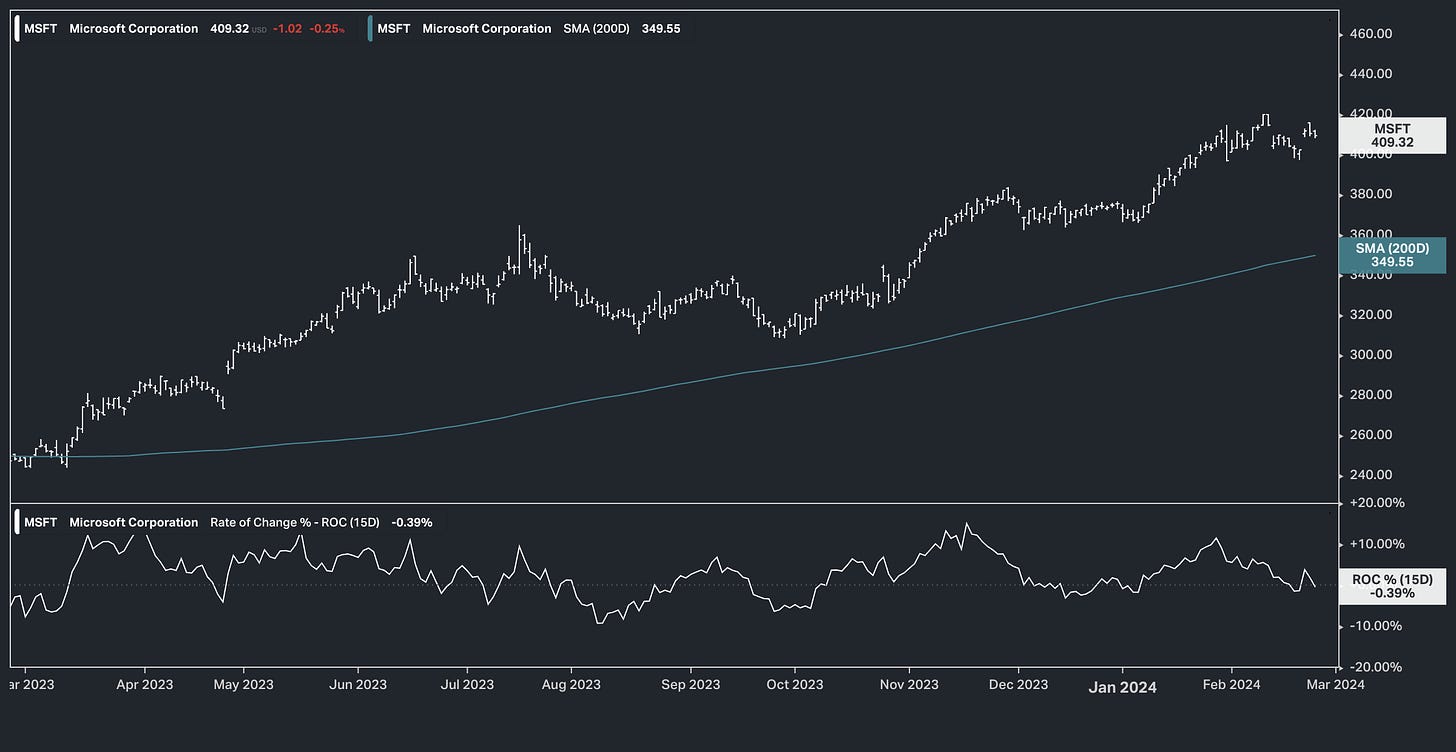Click 'Microsoft Corporation' in the ROC panel legend
This screenshot has height=752, width=1456.
(x=134, y=522)
